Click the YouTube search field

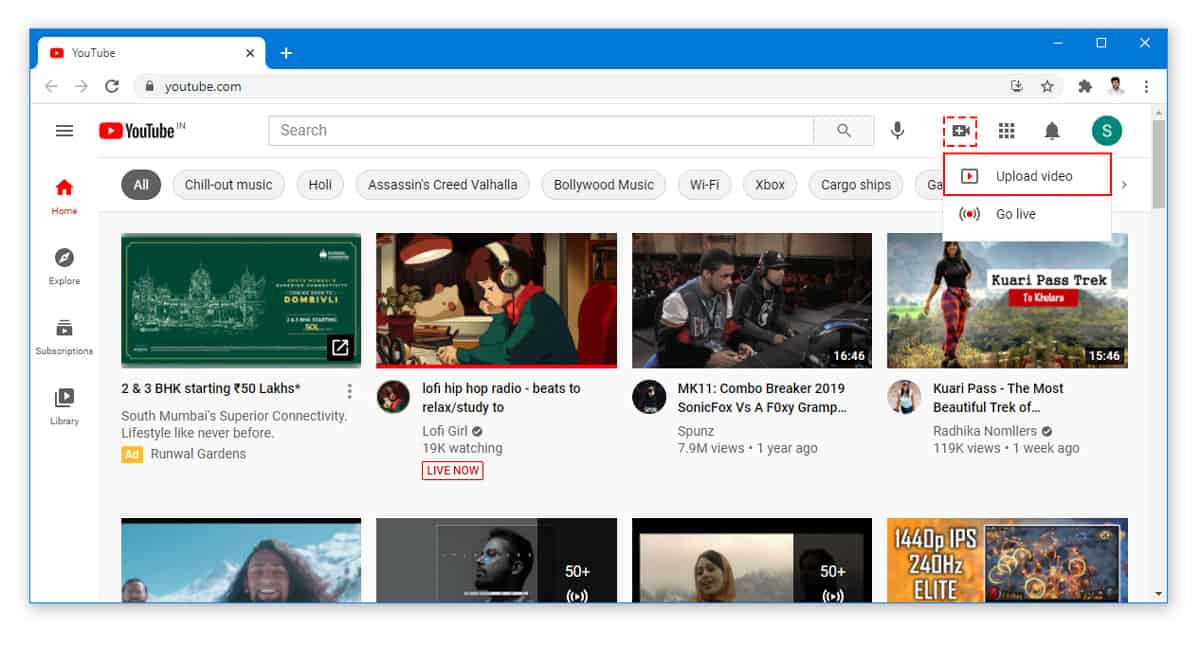pyautogui.click(x=541, y=130)
